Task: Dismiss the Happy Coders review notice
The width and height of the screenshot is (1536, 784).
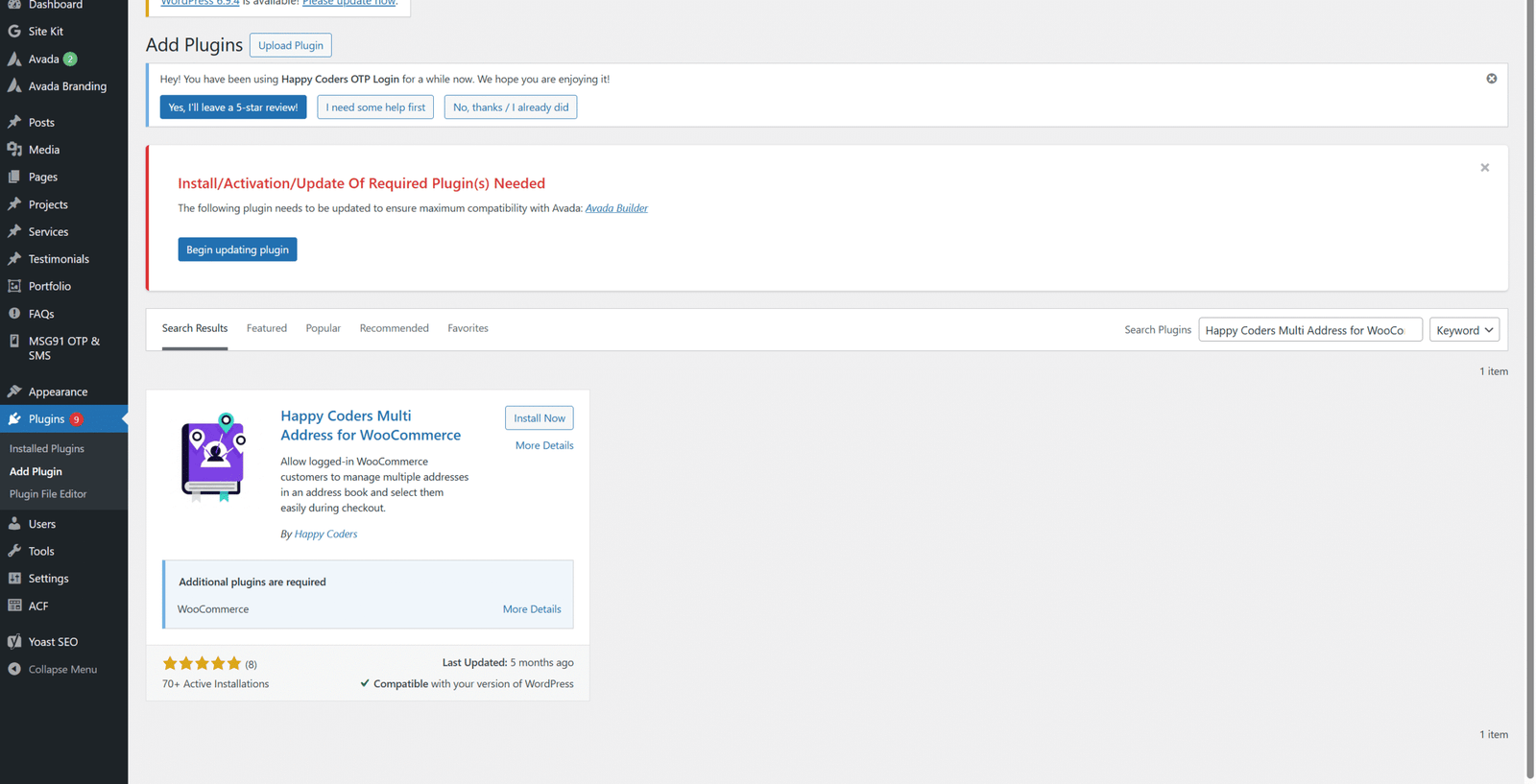Action: point(1491,79)
